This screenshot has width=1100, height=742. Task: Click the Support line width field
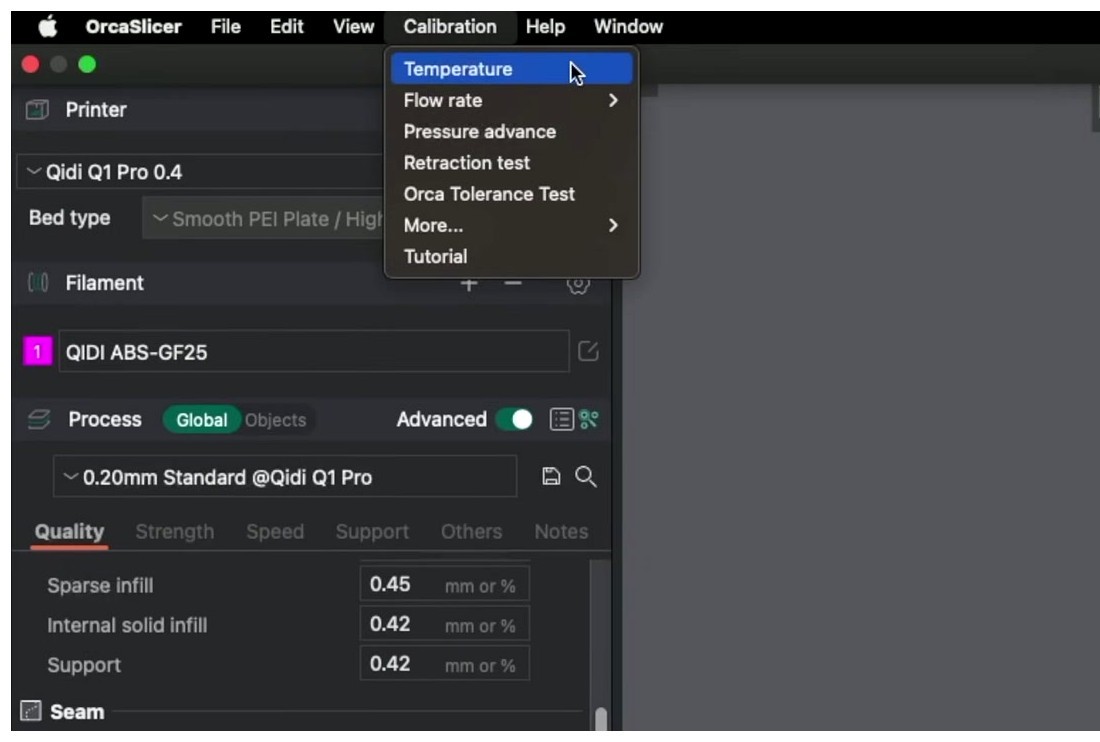[x=445, y=663]
